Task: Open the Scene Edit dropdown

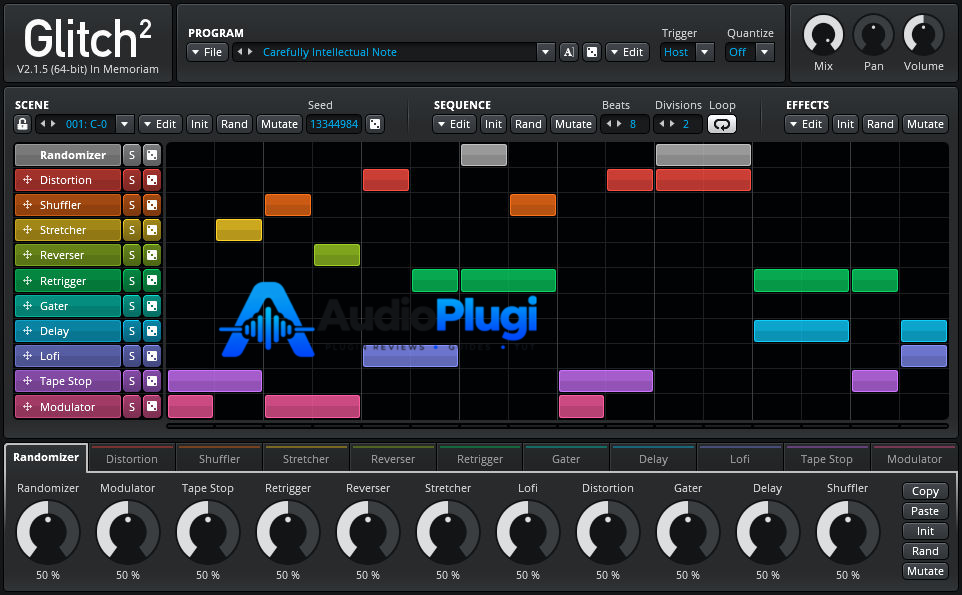Action: 160,124
